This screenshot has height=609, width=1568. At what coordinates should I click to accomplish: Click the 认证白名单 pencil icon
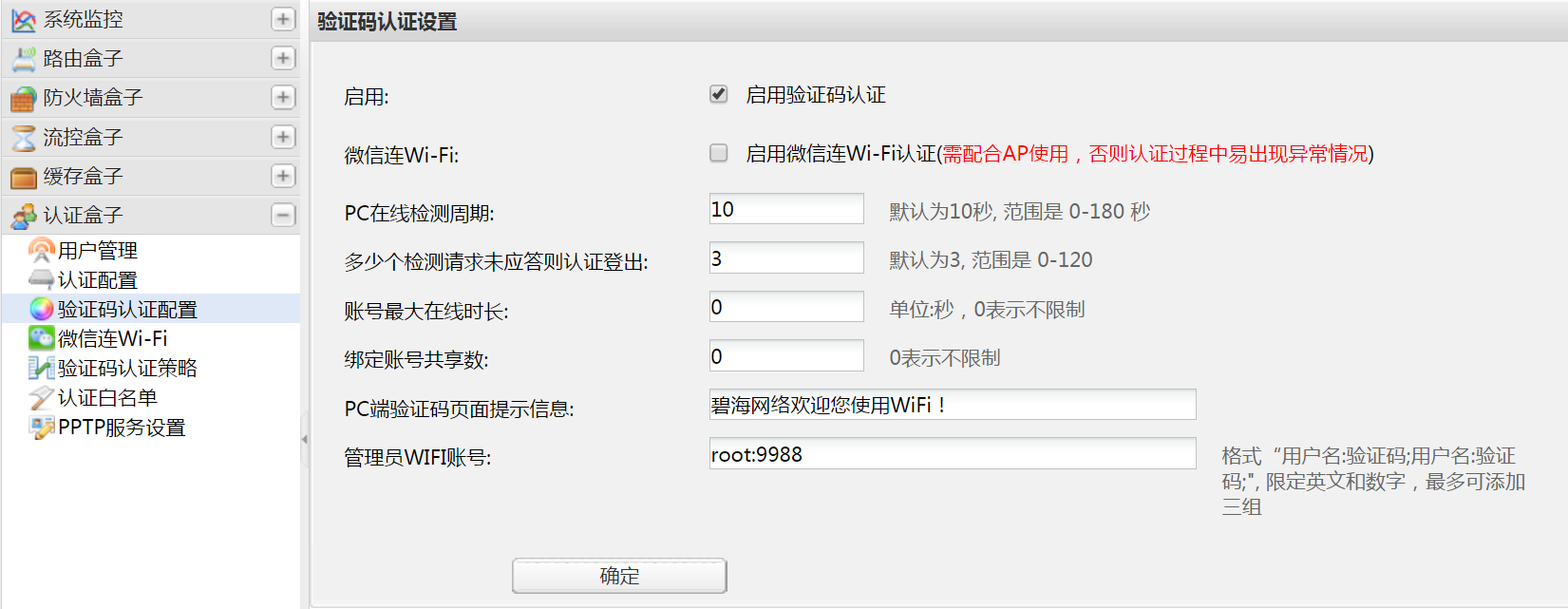point(41,398)
